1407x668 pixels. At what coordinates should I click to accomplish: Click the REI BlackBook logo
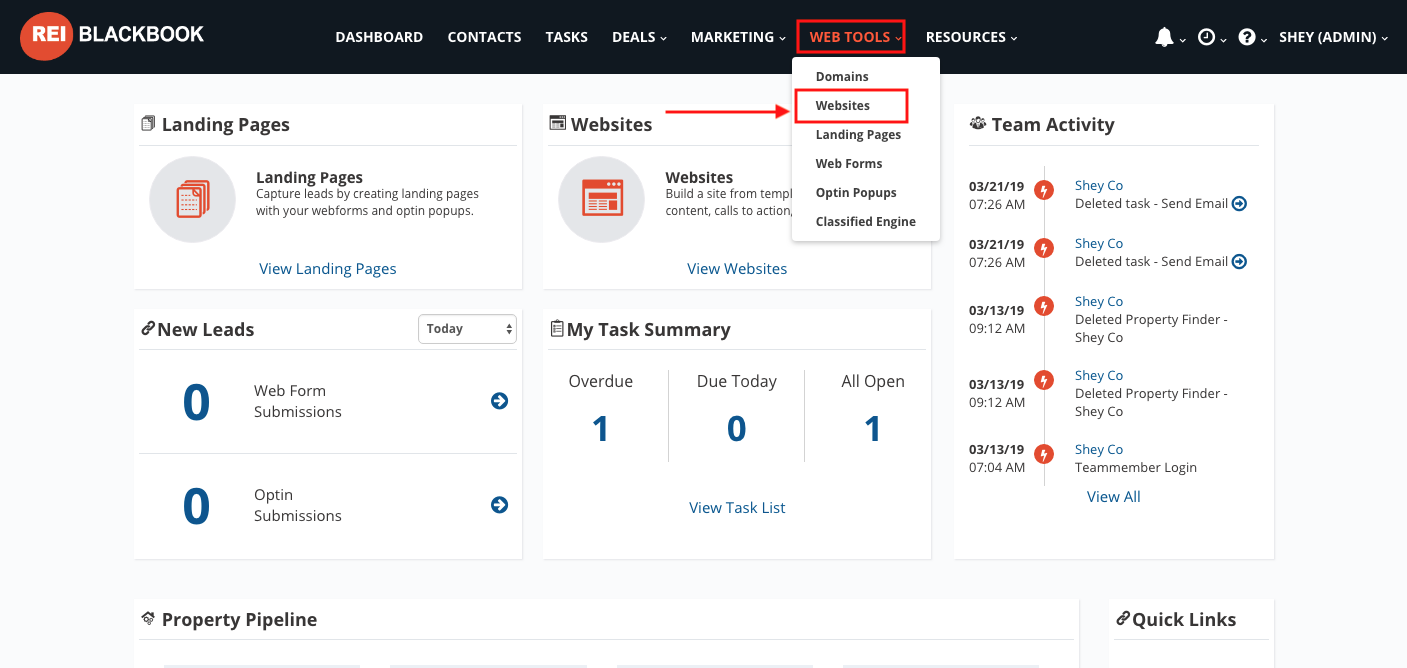[x=112, y=36]
